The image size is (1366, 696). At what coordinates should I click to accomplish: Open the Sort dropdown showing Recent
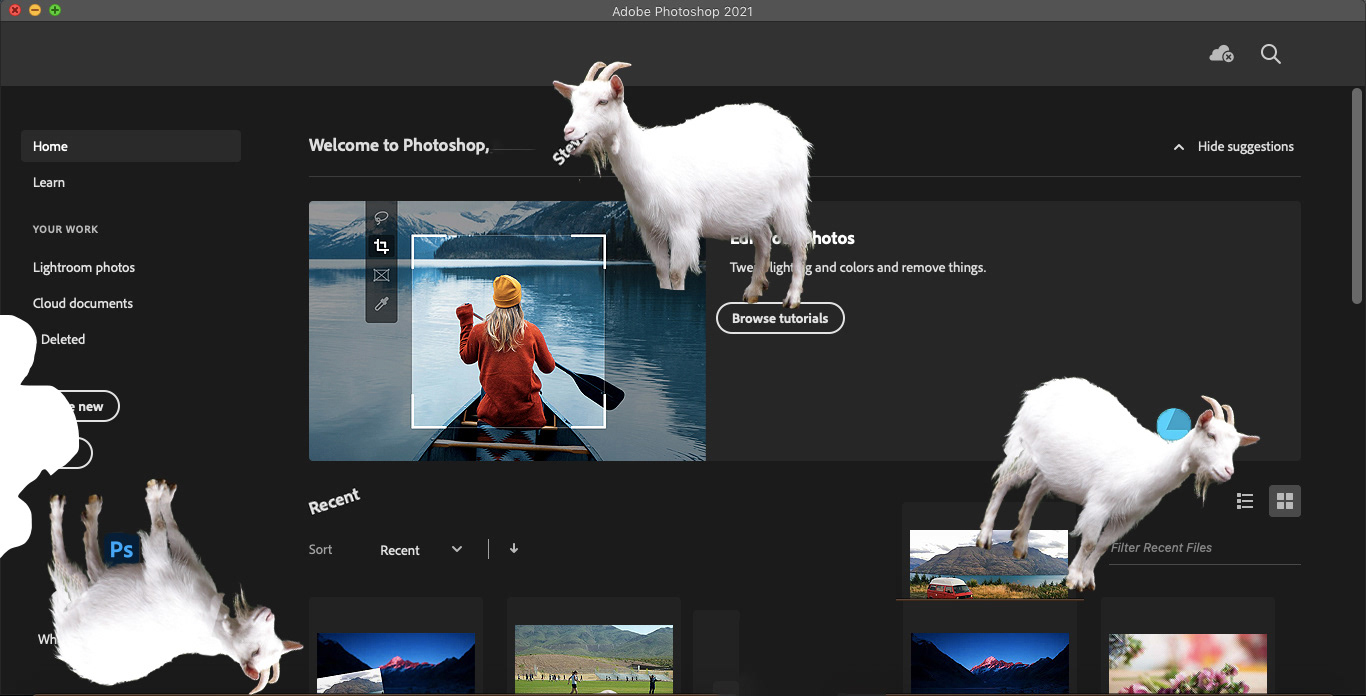421,550
